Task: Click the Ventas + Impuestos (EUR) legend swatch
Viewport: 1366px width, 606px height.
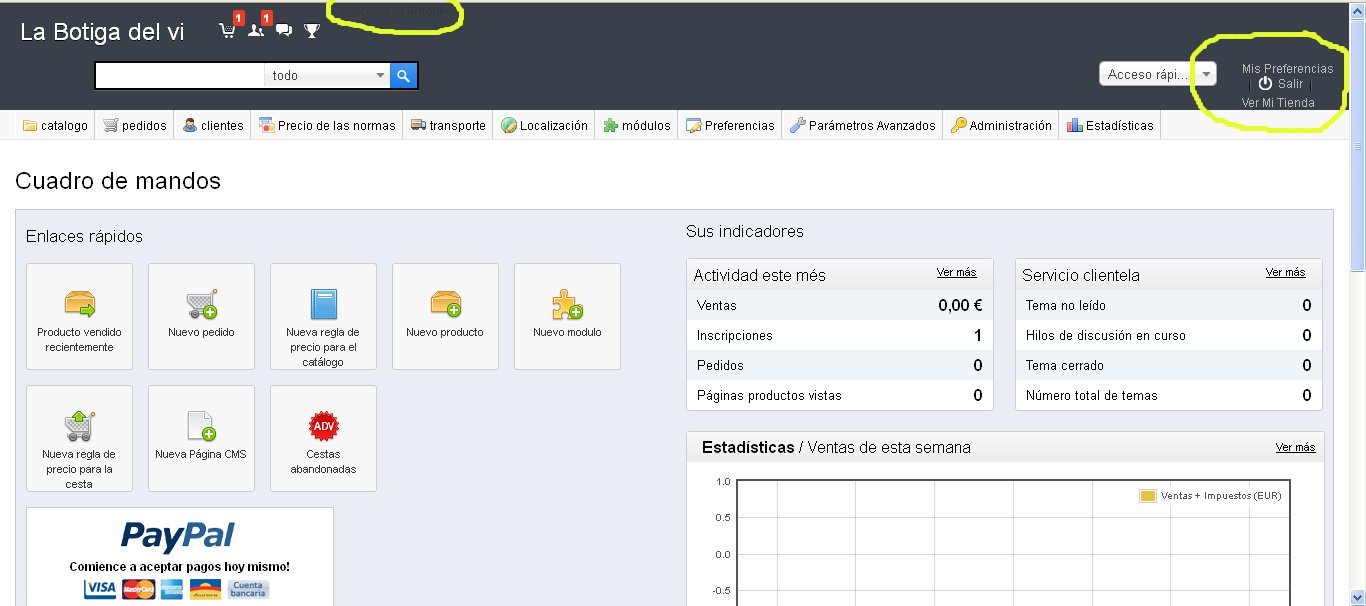Action: [x=1148, y=496]
